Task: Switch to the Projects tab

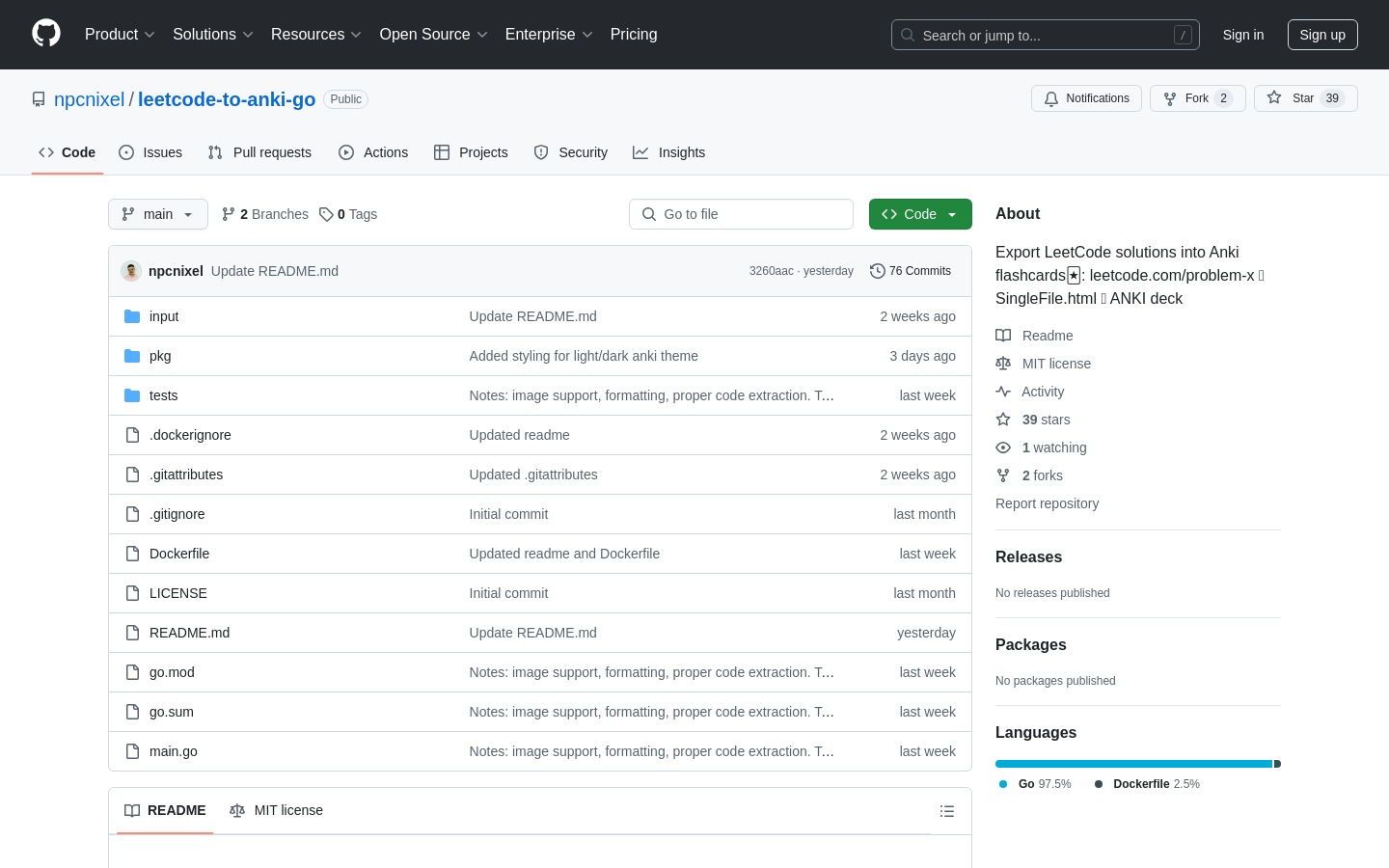Action: click(471, 152)
